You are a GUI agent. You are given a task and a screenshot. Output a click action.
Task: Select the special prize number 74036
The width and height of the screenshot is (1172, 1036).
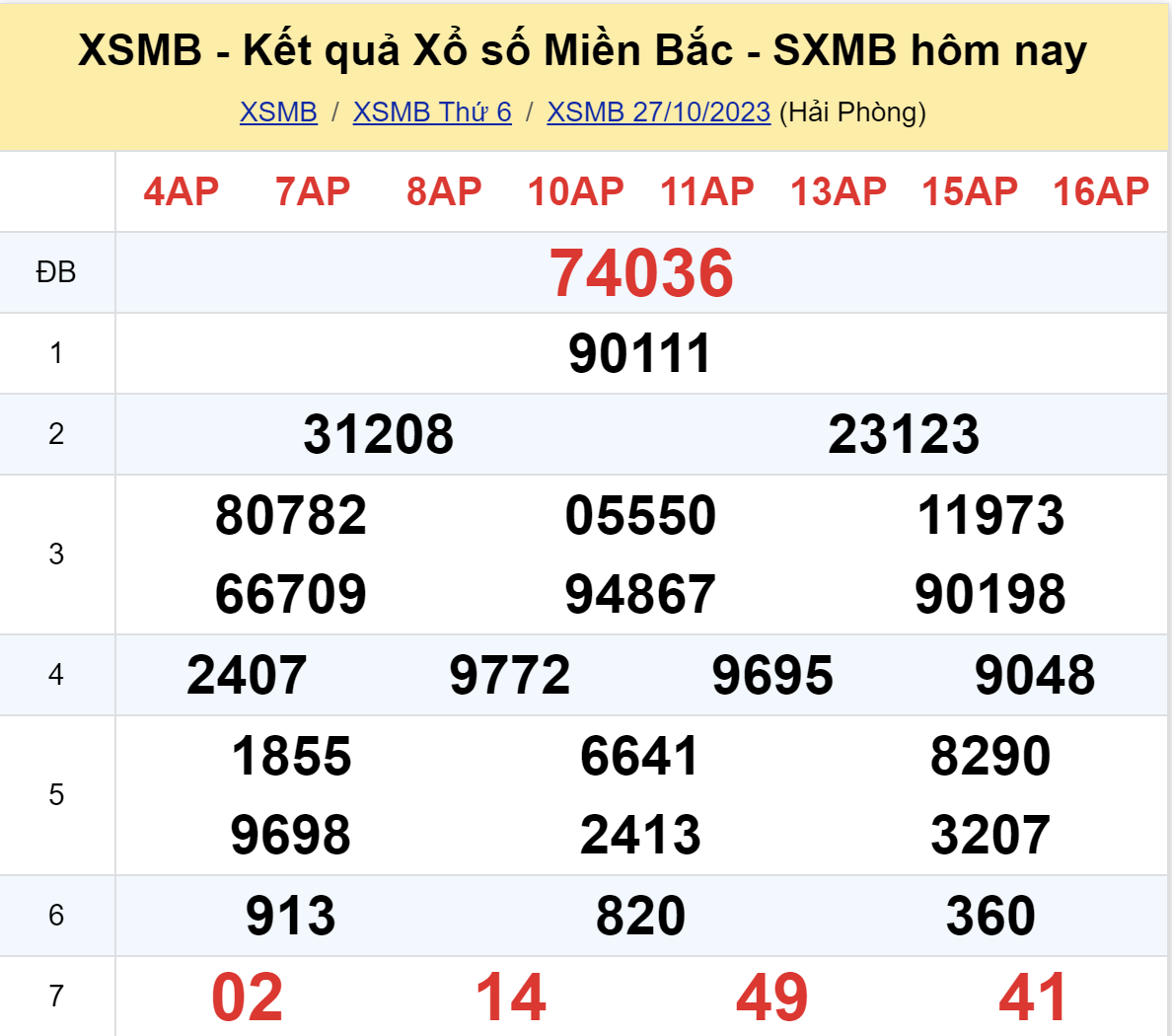641,273
